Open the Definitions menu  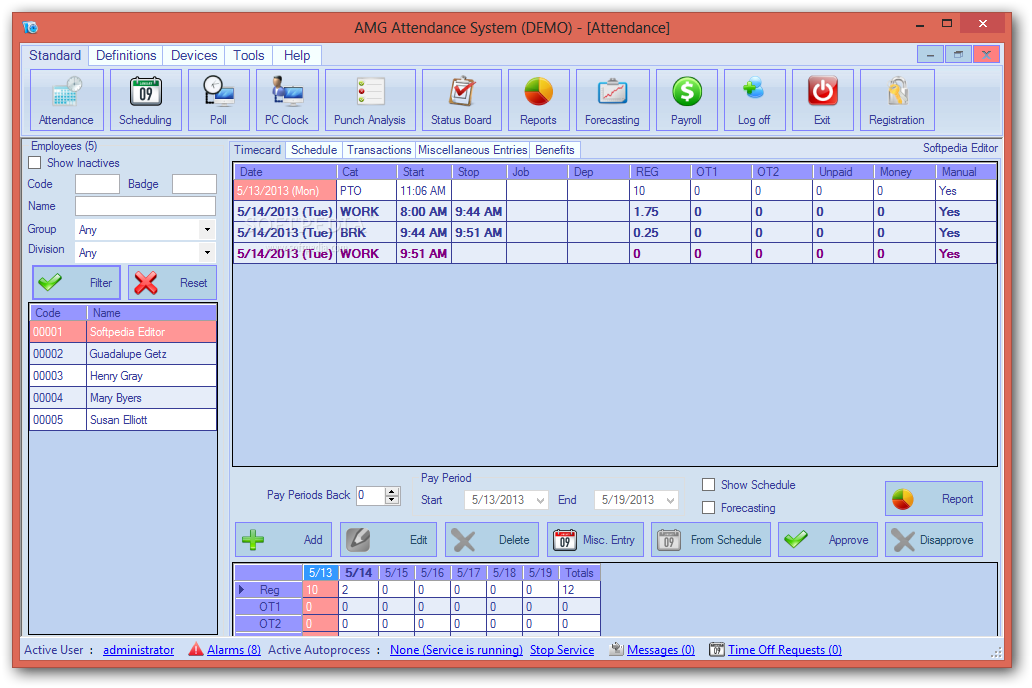click(126, 55)
